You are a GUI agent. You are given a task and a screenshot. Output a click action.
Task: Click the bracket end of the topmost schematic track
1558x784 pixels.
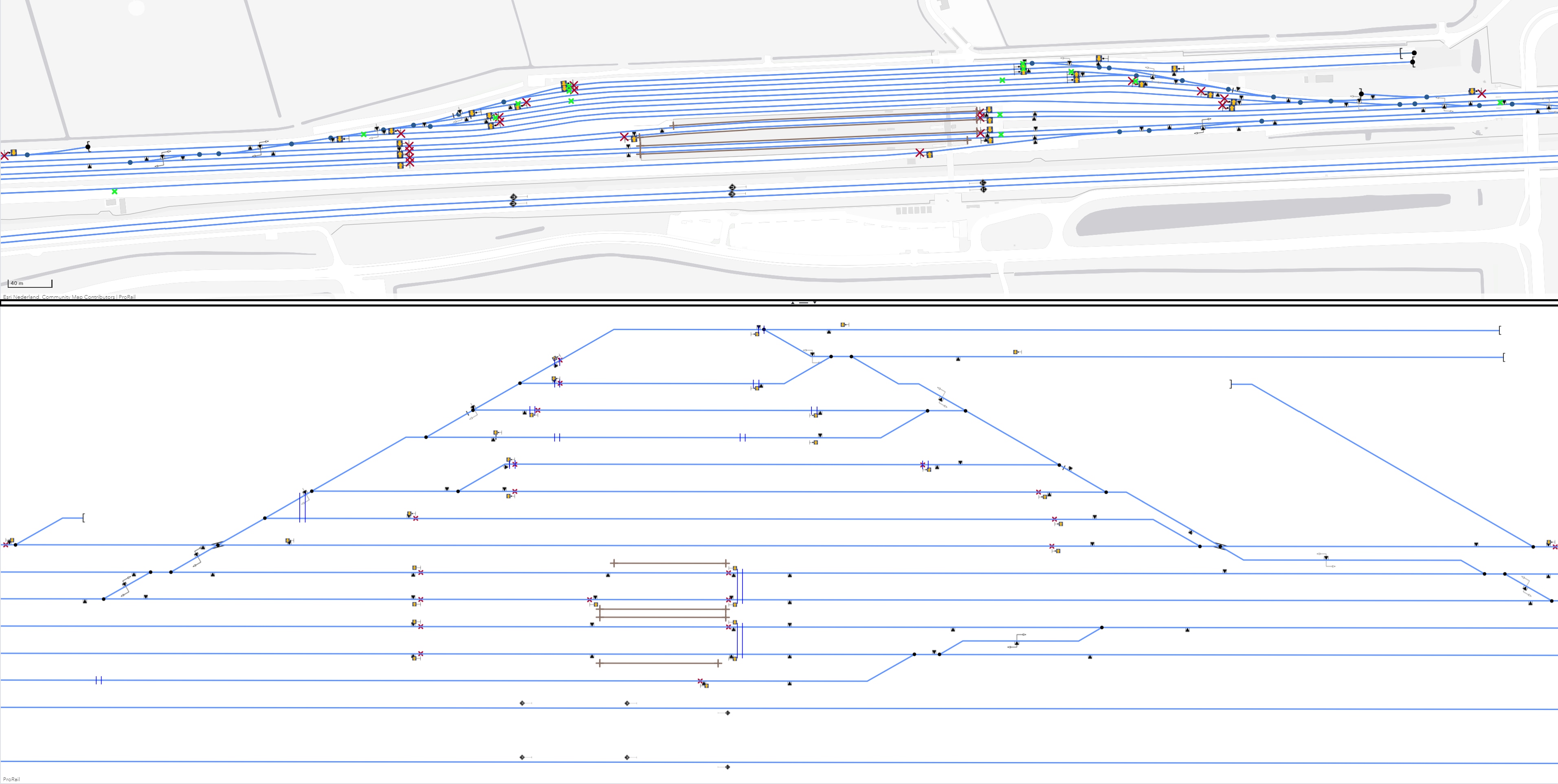point(1500,330)
